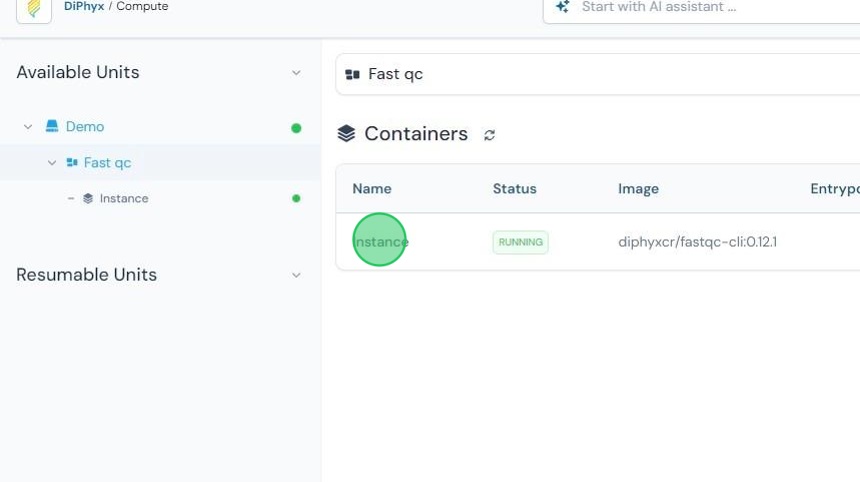Expand the Resumable Units section
Image resolution: width=860 pixels, height=482 pixels.
point(296,275)
